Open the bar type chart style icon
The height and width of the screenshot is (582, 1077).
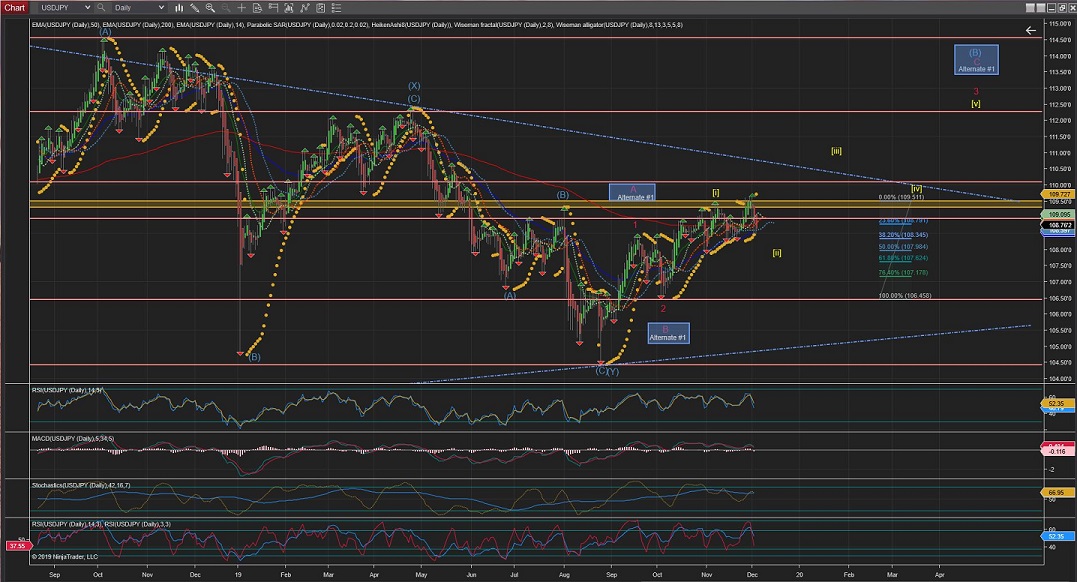[179, 8]
